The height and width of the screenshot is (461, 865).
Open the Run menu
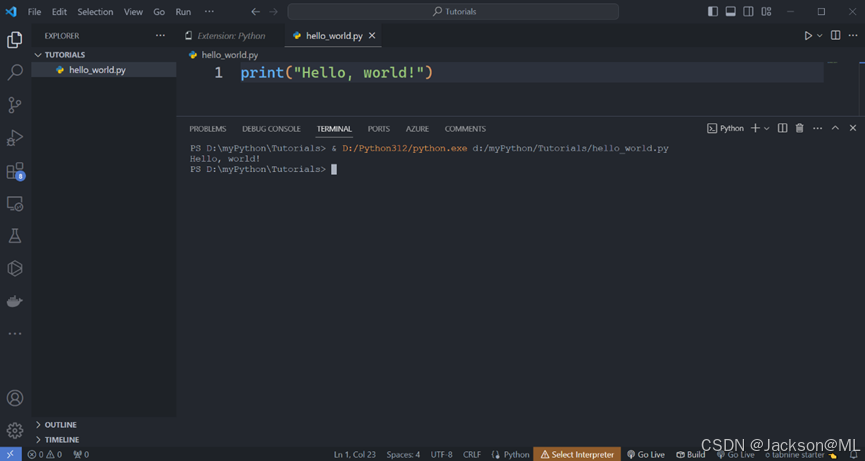click(x=183, y=12)
